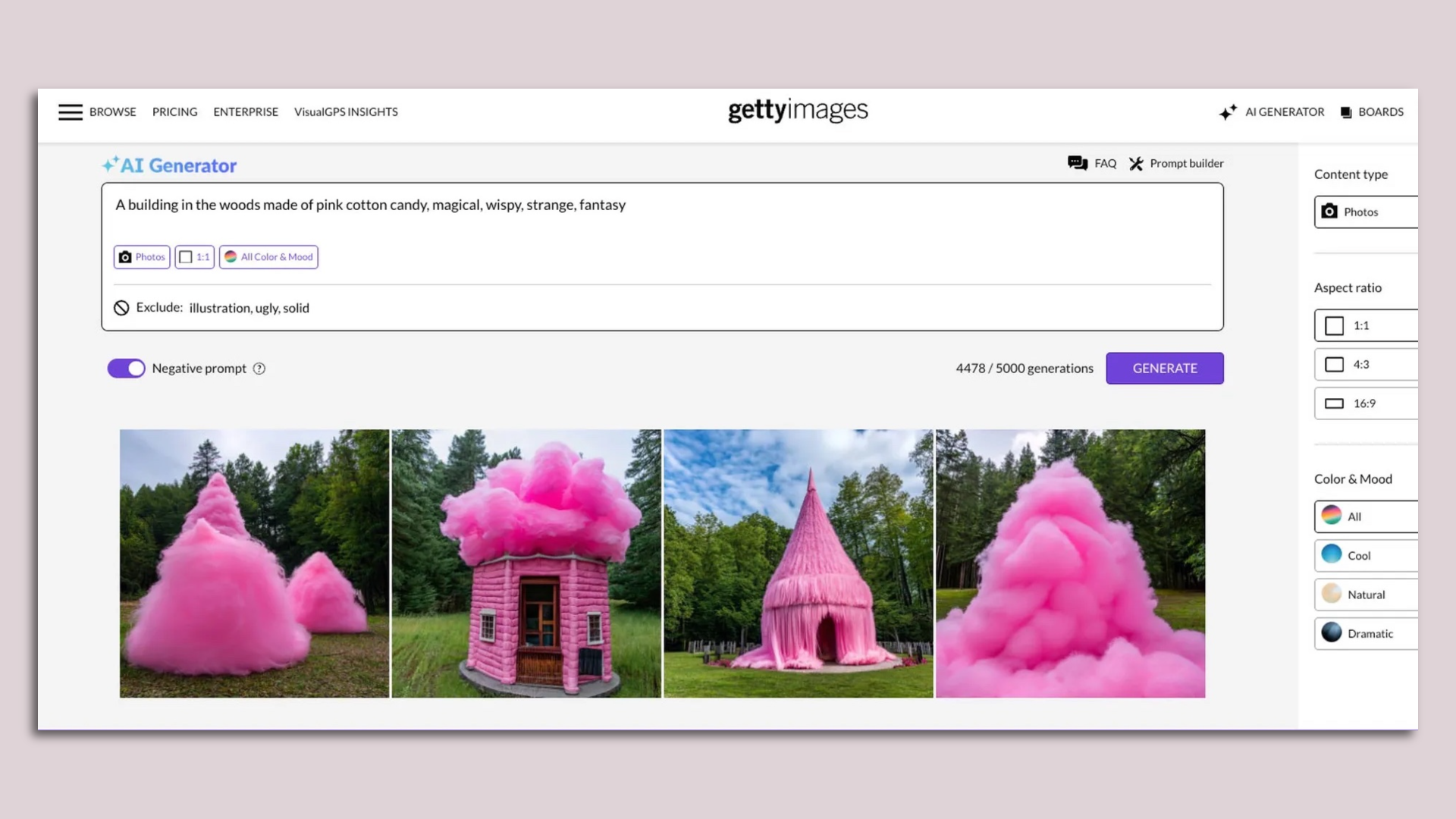Open the hamburger menu
The width and height of the screenshot is (1456, 819).
[70, 111]
